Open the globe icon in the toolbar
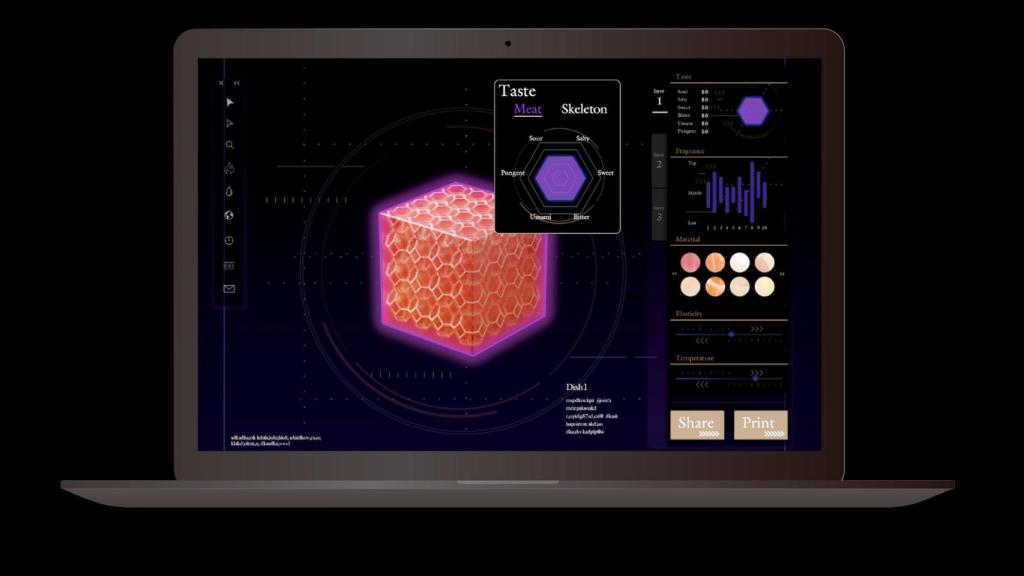The image size is (1024, 576). [229, 215]
